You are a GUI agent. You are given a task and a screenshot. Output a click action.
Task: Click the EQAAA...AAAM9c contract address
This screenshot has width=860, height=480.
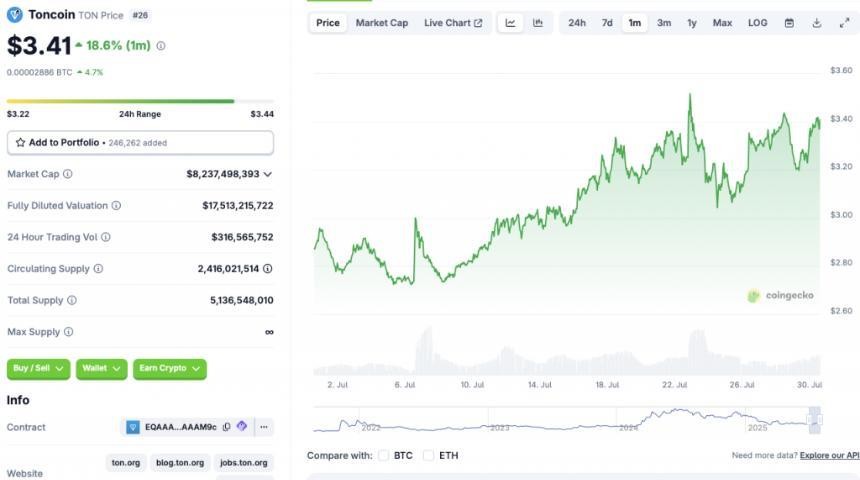coord(181,427)
